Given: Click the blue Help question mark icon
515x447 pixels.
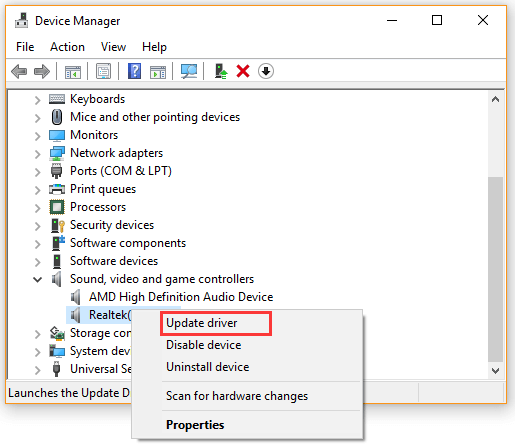Looking at the screenshot, I should point(134,71).
